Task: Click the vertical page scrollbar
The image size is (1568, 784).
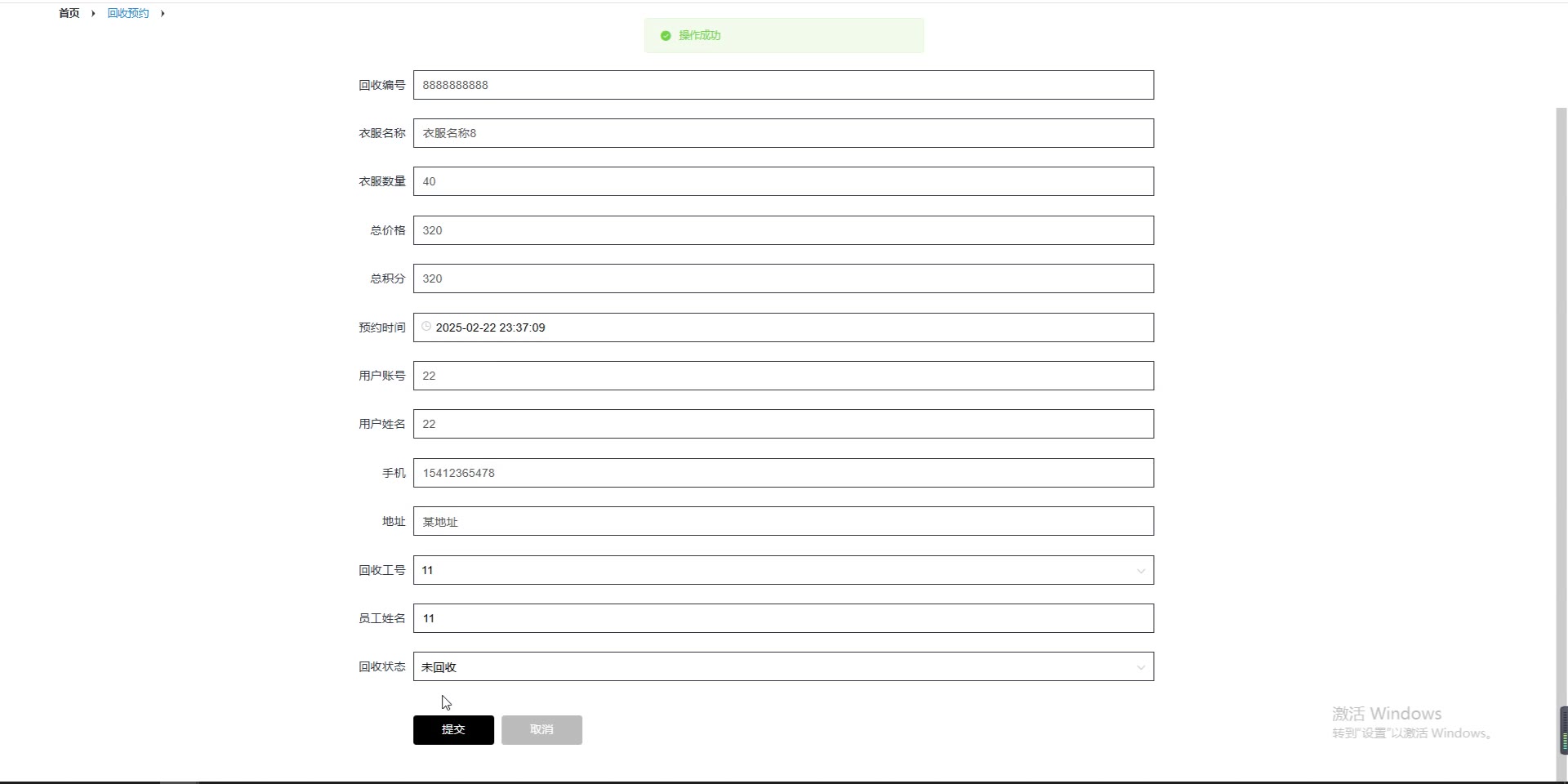Action: coord(1561,408)
